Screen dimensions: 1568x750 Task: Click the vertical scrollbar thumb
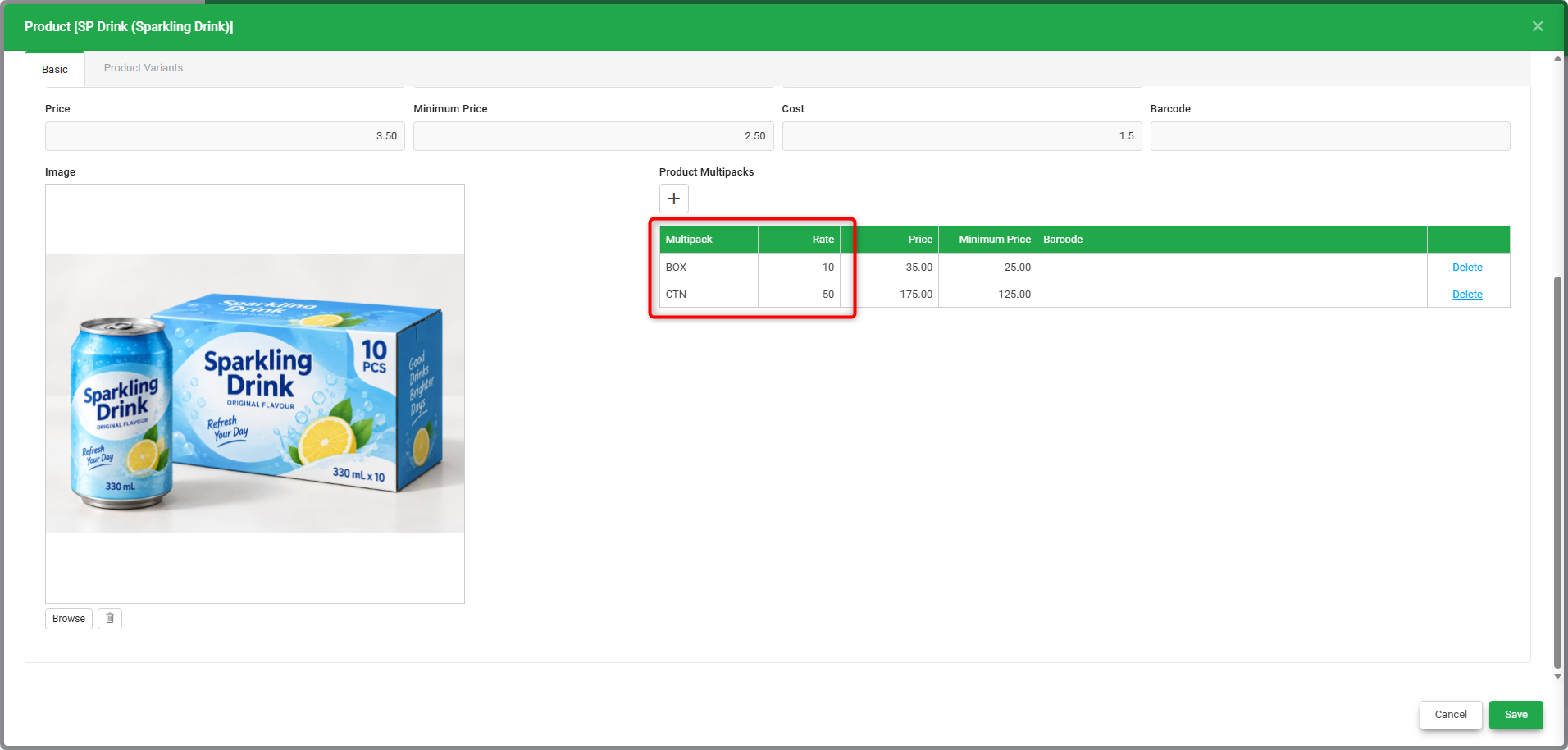(1557, 473)
